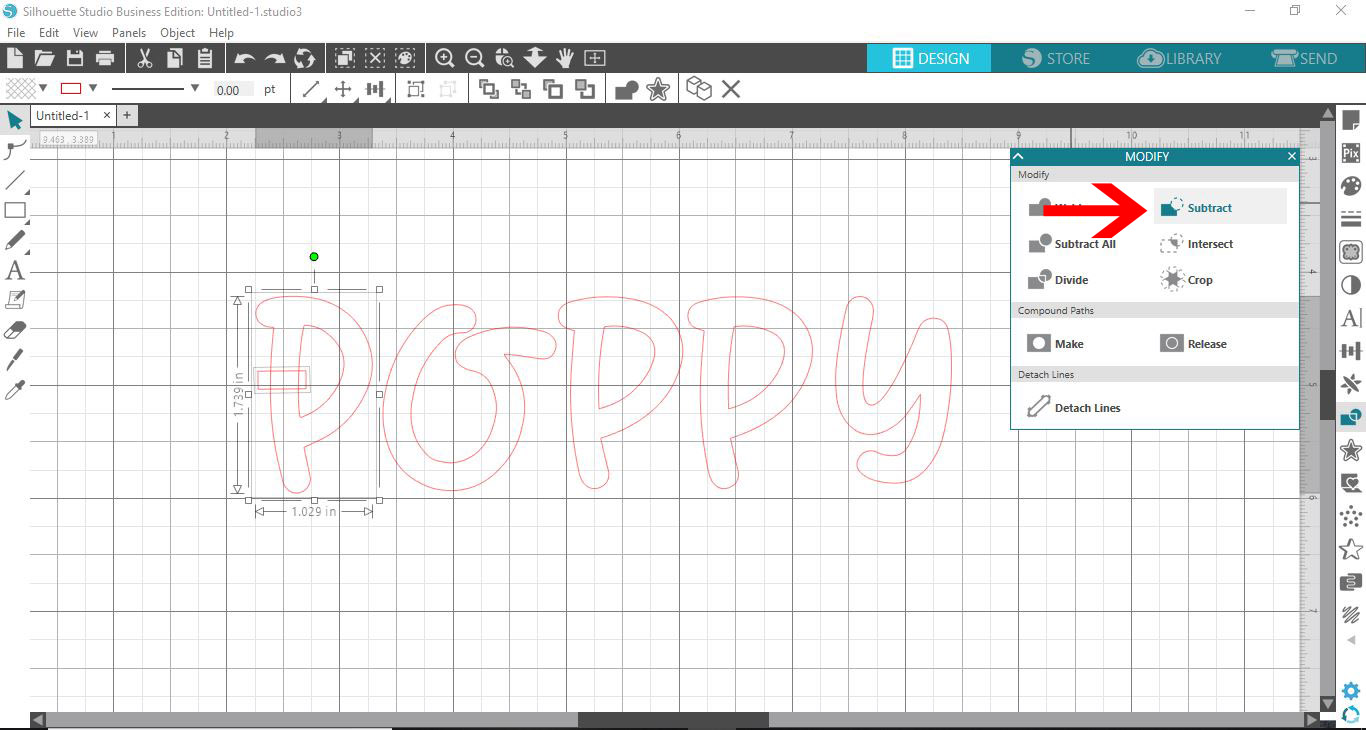Switch to the STORE tab

(x=1056, y=58)
